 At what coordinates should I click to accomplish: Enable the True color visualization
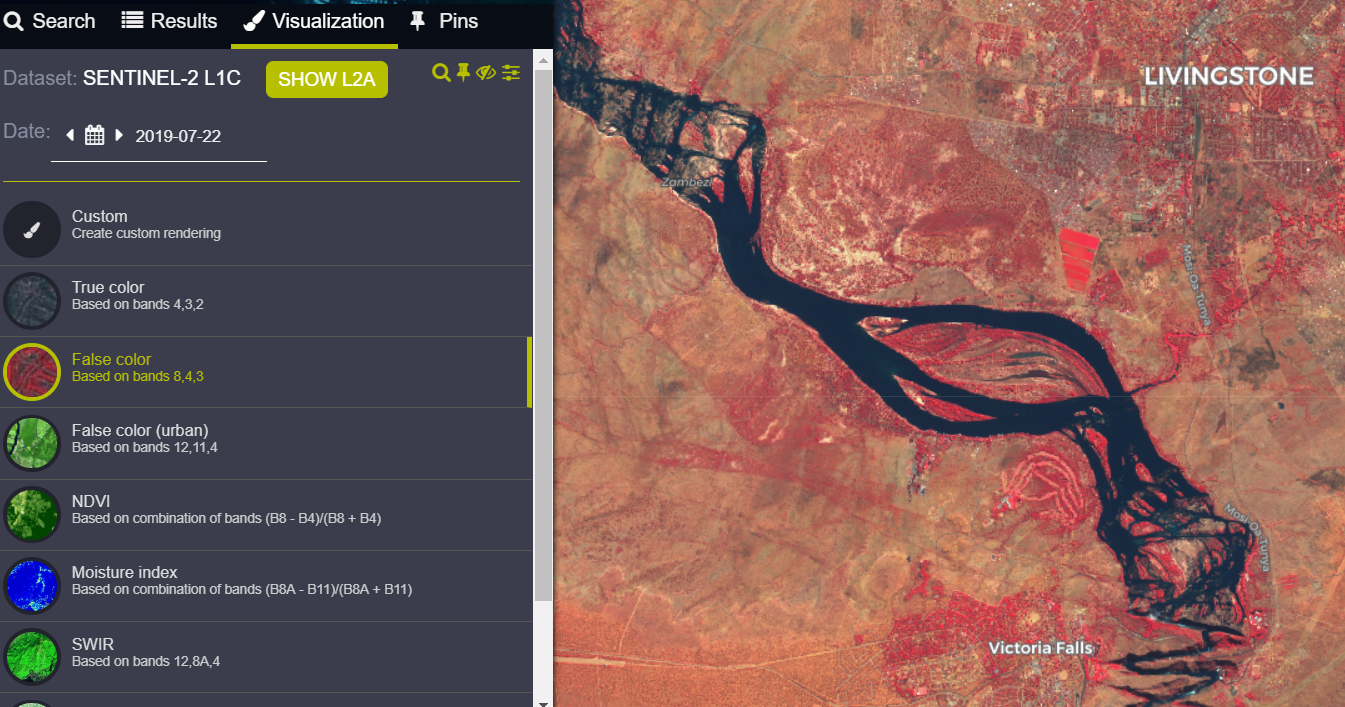tap(32, 300)
